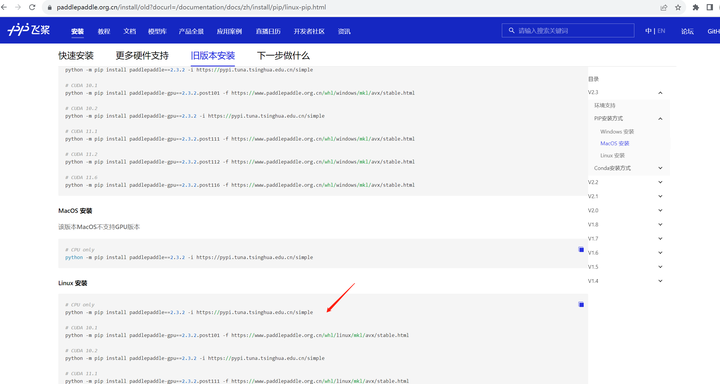Switch to the 快速安装 tab
This screenshot has width=720, height=384.
[76, 56]
